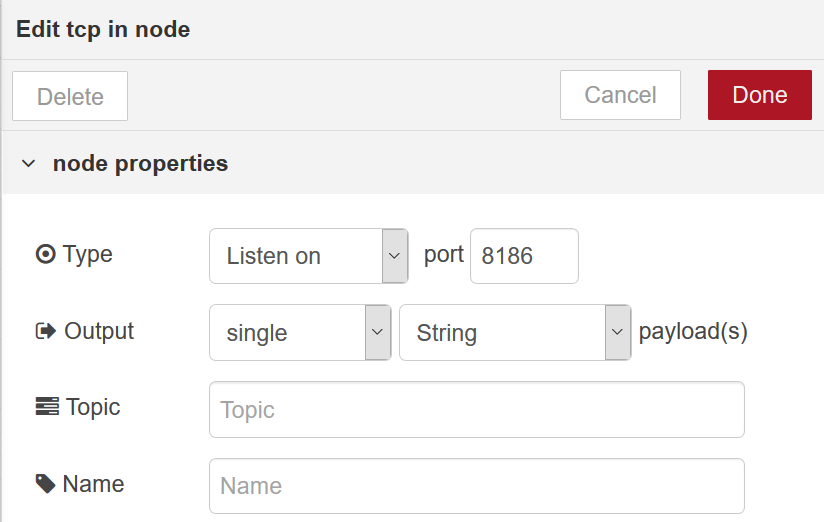The height and width of the screenshot is (522, 824).
Task: Click the Type target icon
Action: 46,254
